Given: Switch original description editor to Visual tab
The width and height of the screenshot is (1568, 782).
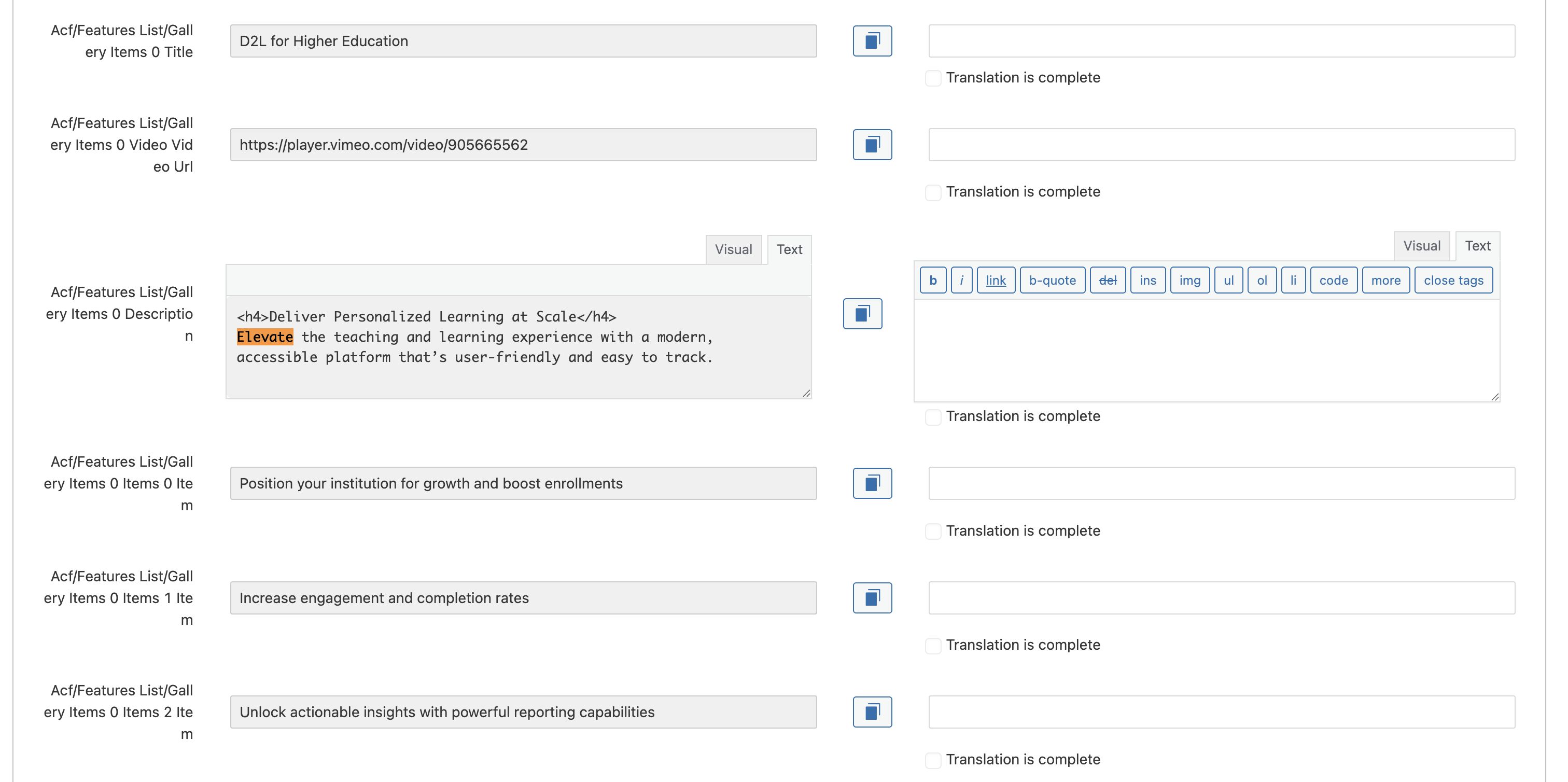Looking at the screenshot, I should click(733, 249).
